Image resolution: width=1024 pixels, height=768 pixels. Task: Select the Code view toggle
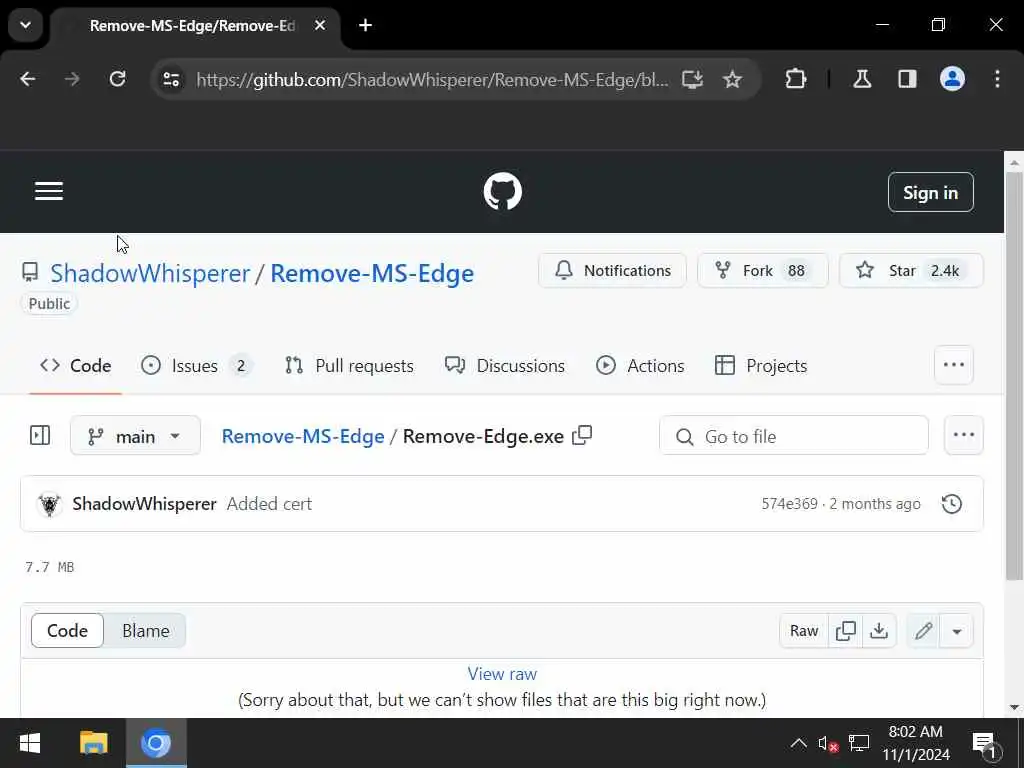coord(67,631)
